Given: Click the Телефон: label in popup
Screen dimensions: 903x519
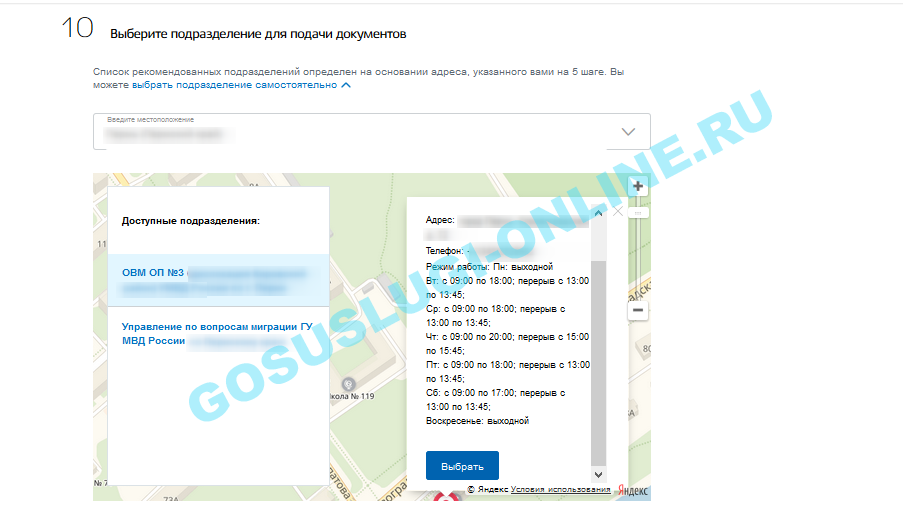Looking at the screenshot, I should (445, 251).
